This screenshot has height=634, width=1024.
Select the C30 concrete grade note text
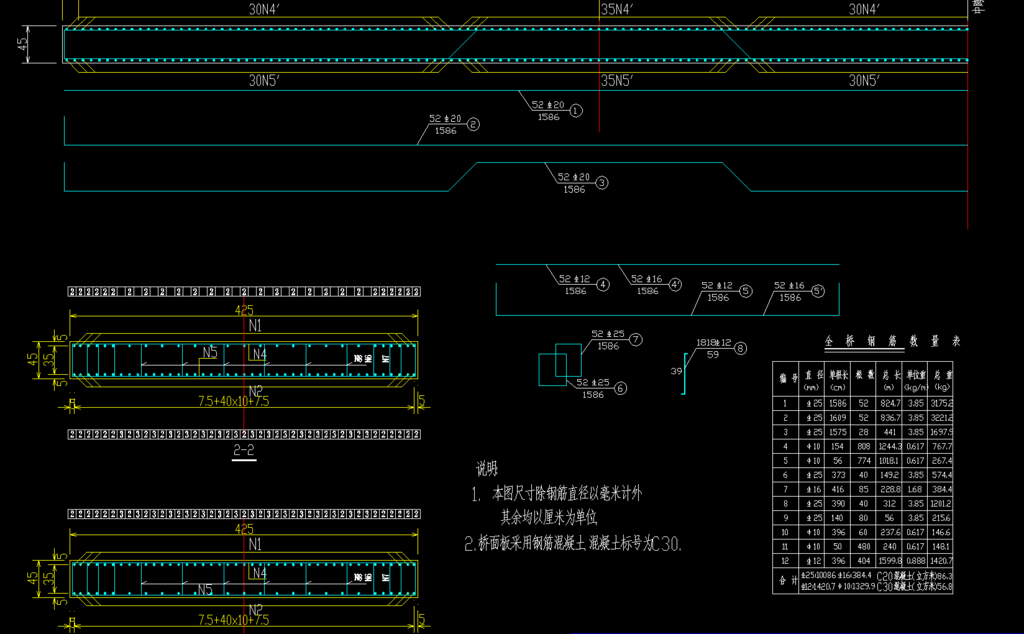(x=666, y=544)
